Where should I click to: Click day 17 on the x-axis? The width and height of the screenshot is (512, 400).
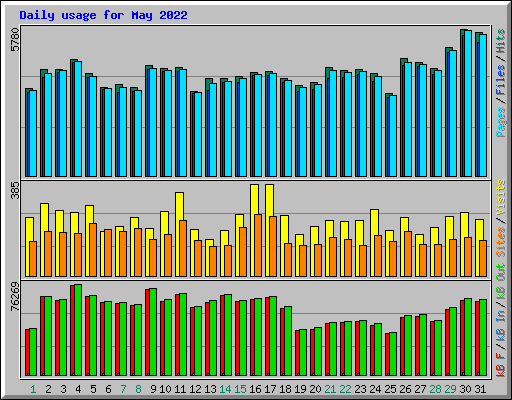(x=270, y=389)
